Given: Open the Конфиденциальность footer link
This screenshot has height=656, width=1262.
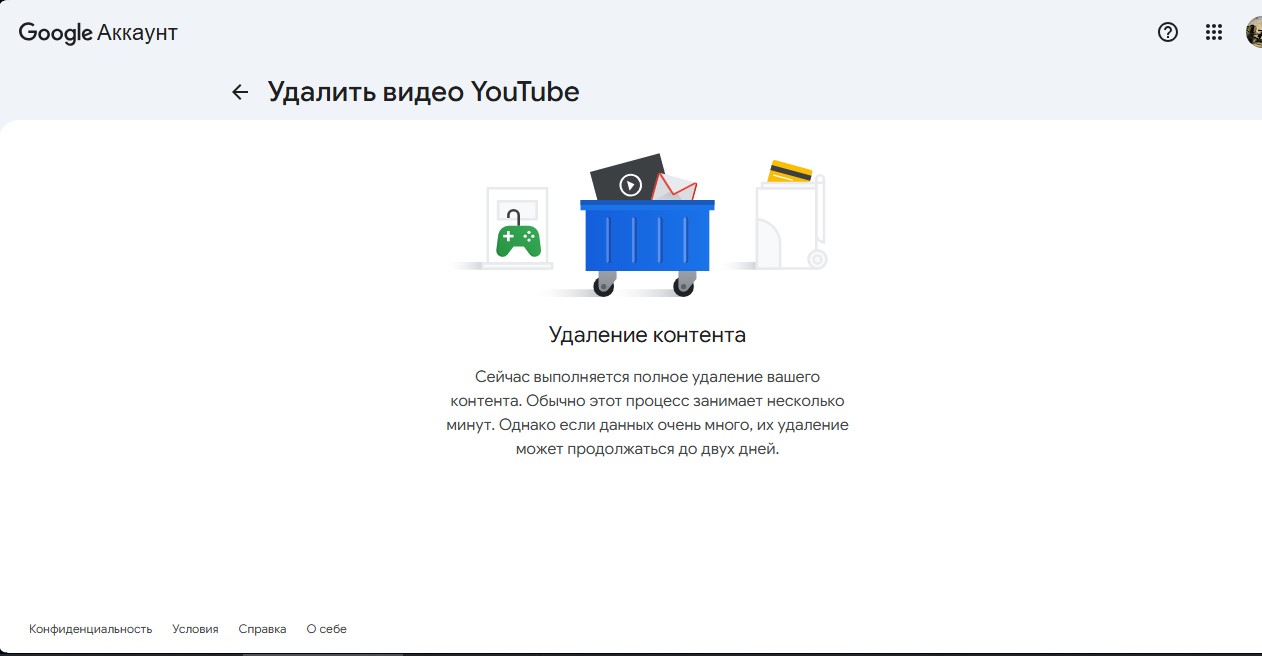Looking at the screenshot, I should coord(91,629).
